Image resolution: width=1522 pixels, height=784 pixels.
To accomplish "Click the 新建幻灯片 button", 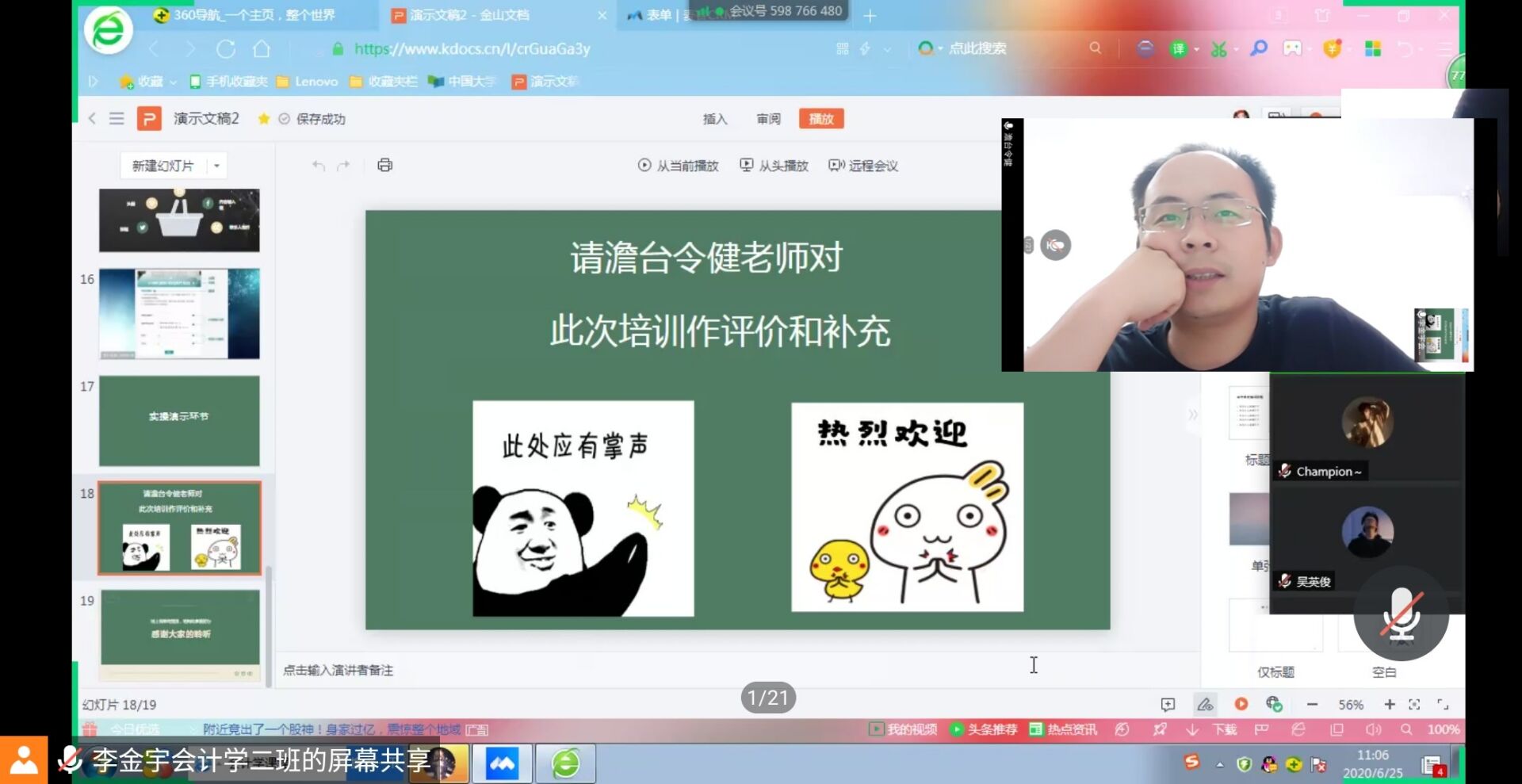I will (163, 166).
